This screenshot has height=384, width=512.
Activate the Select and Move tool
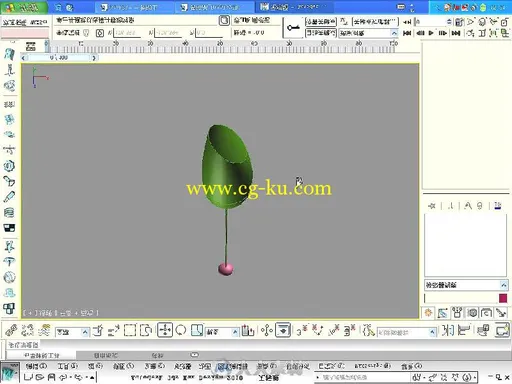165,330
